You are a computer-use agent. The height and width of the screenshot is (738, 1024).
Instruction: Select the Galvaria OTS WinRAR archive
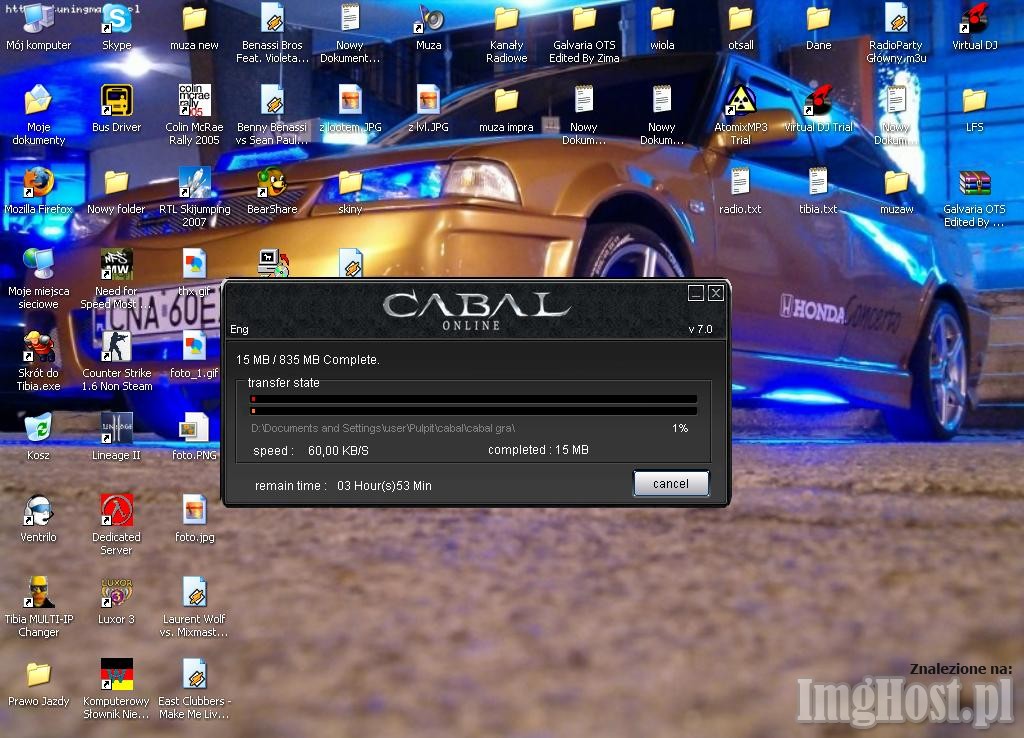point(974,183)
